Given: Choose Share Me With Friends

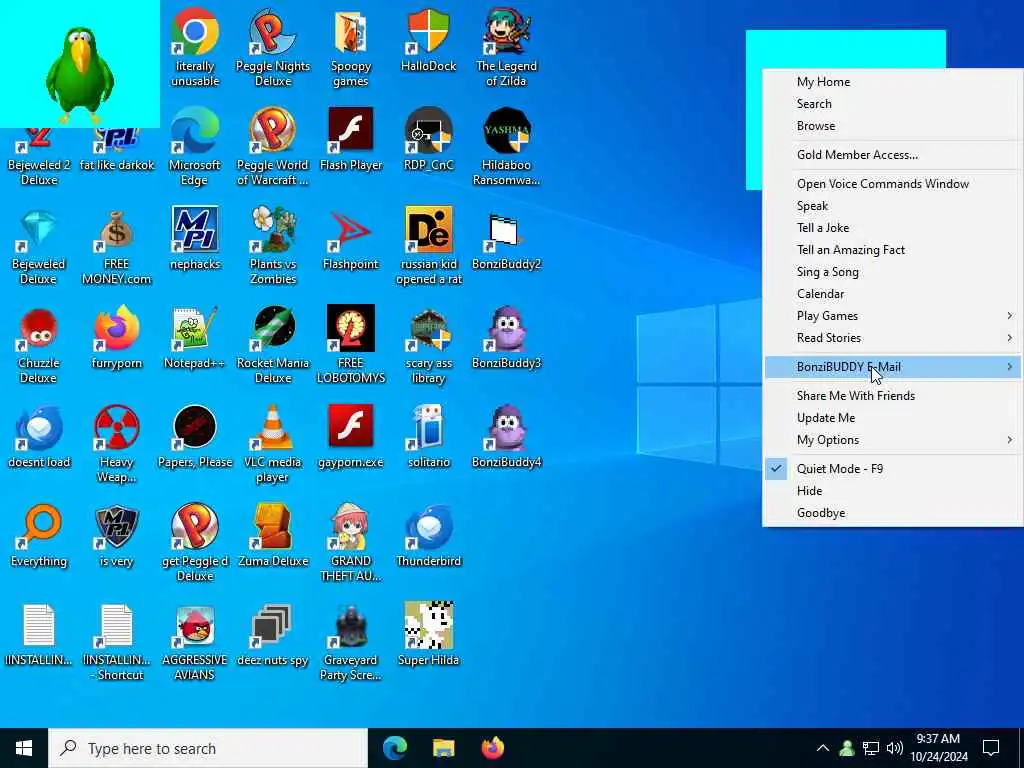Looking at the screenshot, I should tap(892, 396).
